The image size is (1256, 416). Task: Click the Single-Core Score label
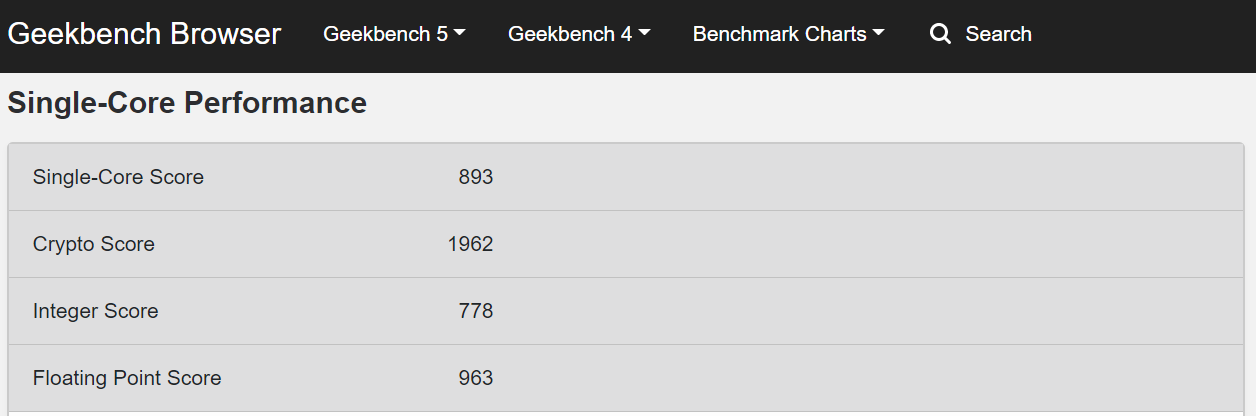click(x=118, y=177)
